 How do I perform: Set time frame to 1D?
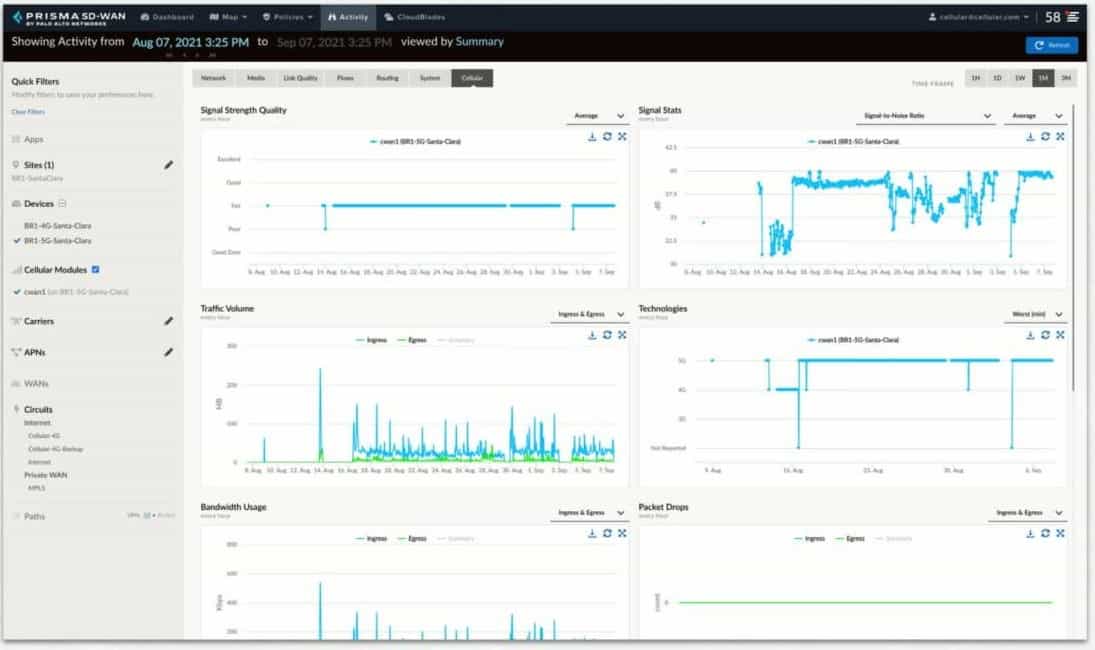pyautogui.click(x=997, y=78)
